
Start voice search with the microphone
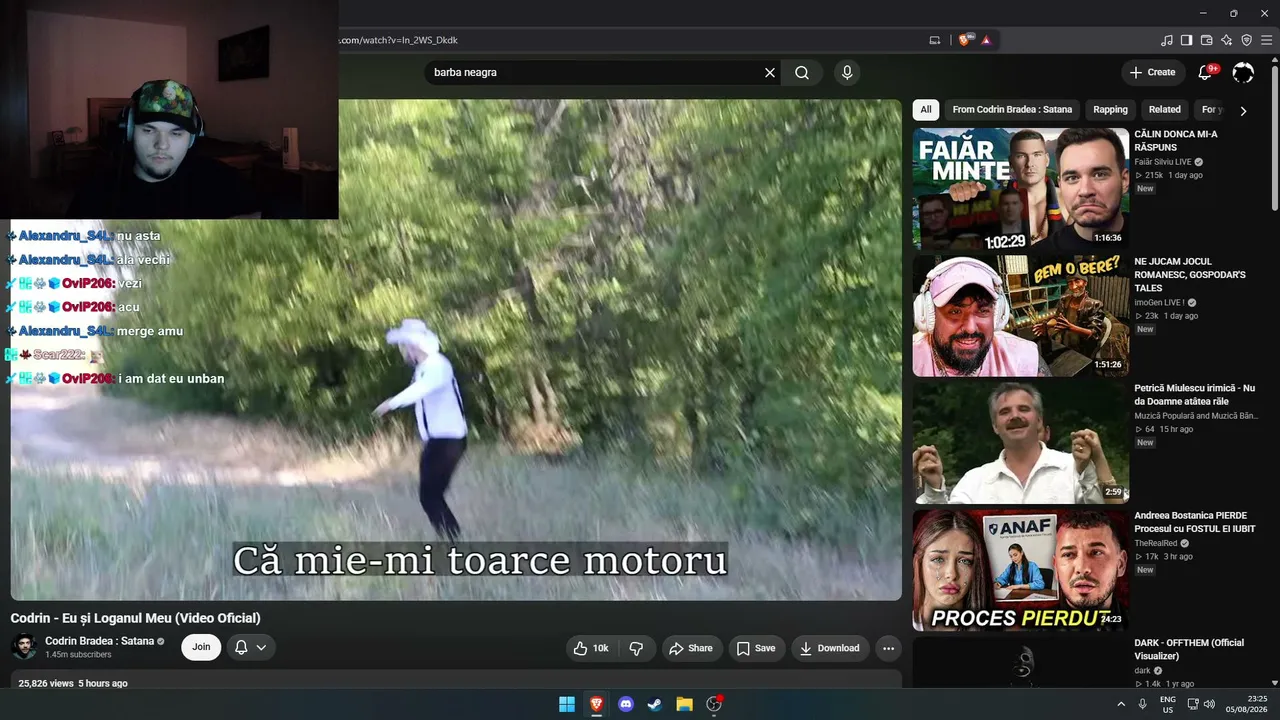point(847,73)
